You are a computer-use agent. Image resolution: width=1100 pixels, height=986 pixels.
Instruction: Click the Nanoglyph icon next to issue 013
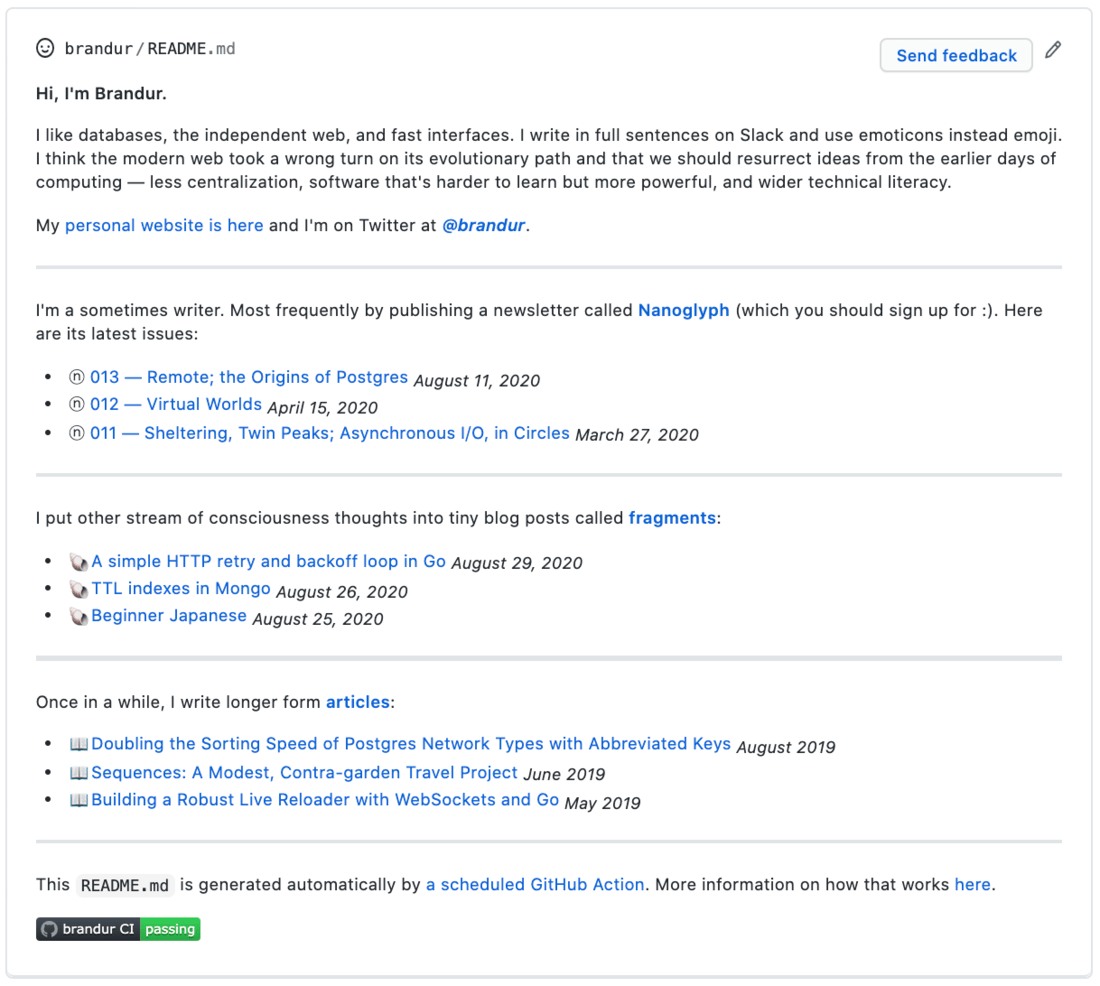point(76,377)
